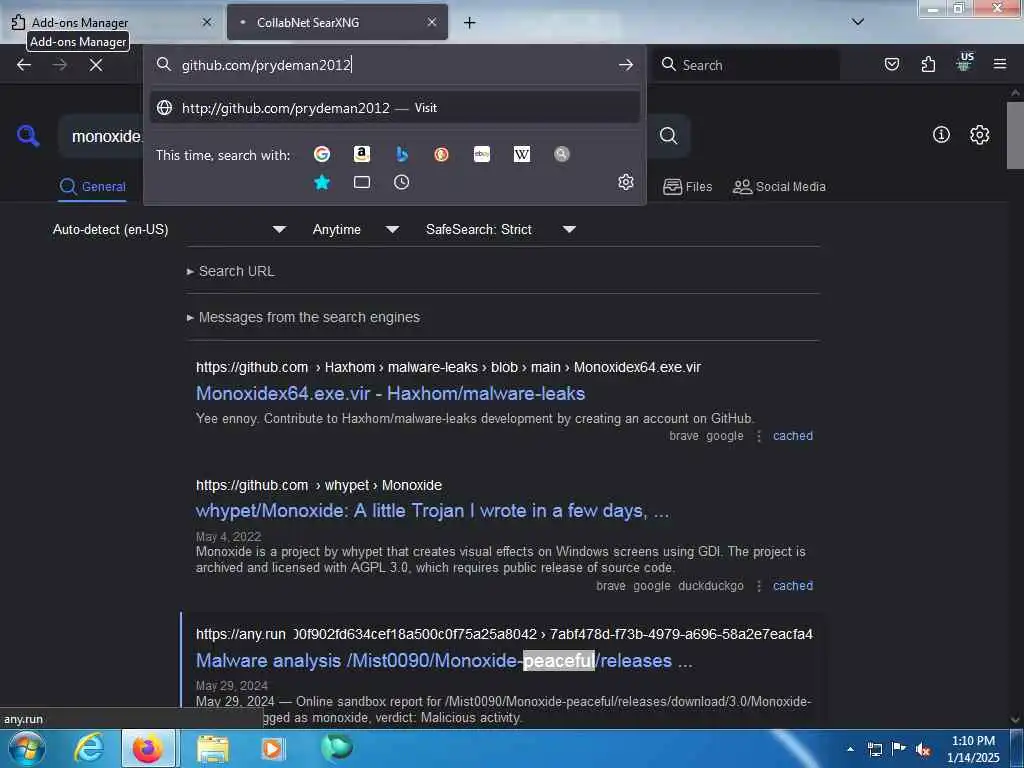Expand the Search URL section
The image size is (1024, 768).
point(231,271)
